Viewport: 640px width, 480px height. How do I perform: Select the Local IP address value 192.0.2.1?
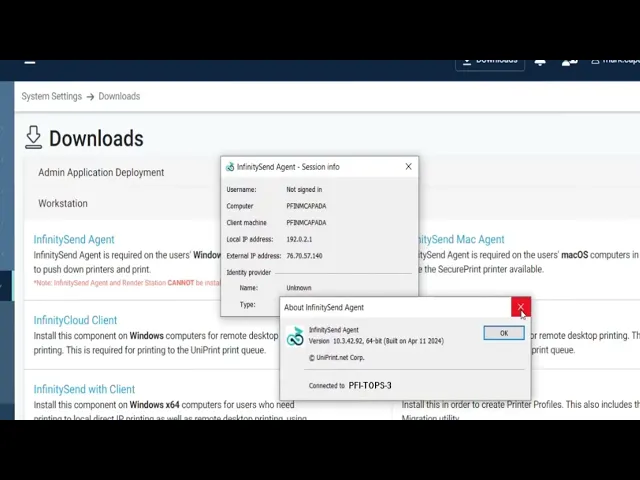point(299,239)
